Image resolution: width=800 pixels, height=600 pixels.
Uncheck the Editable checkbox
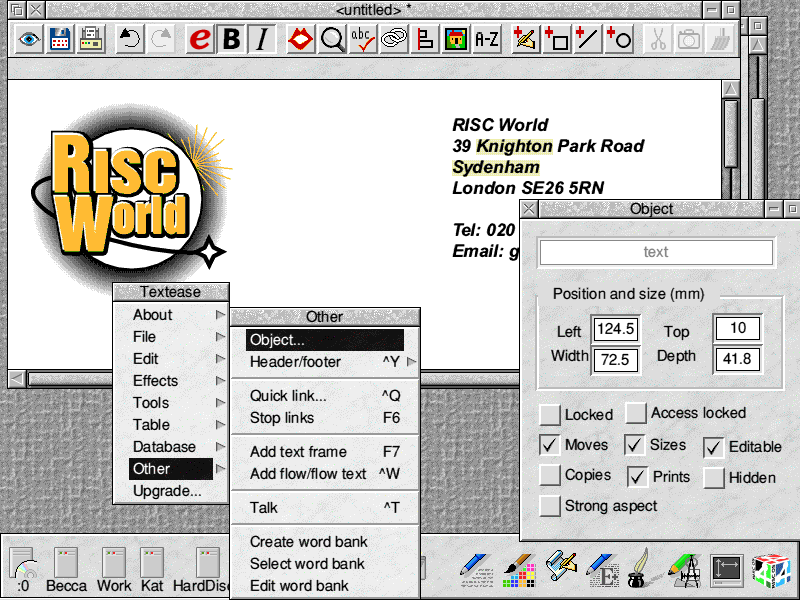click(x=713, y=447)
